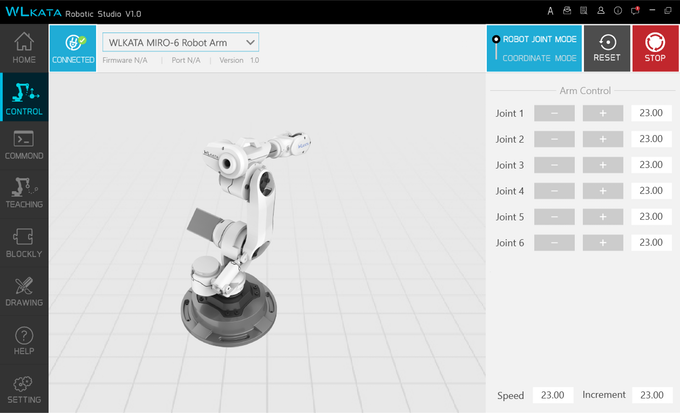The width and height of the screenshot is (680, 413).
Task: Click the user account icon
Action: pyautogui.click(x=600, y=11)
